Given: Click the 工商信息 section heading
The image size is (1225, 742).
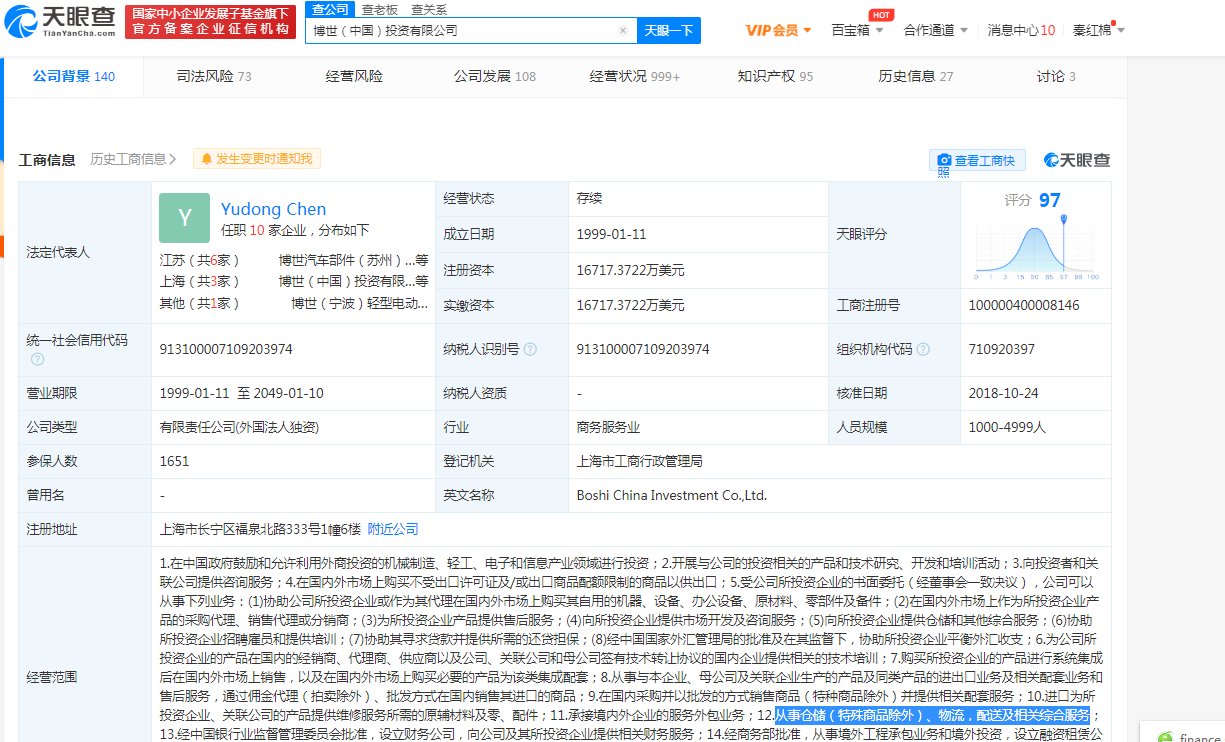Looking at the screenshot, I should point(48,160).
